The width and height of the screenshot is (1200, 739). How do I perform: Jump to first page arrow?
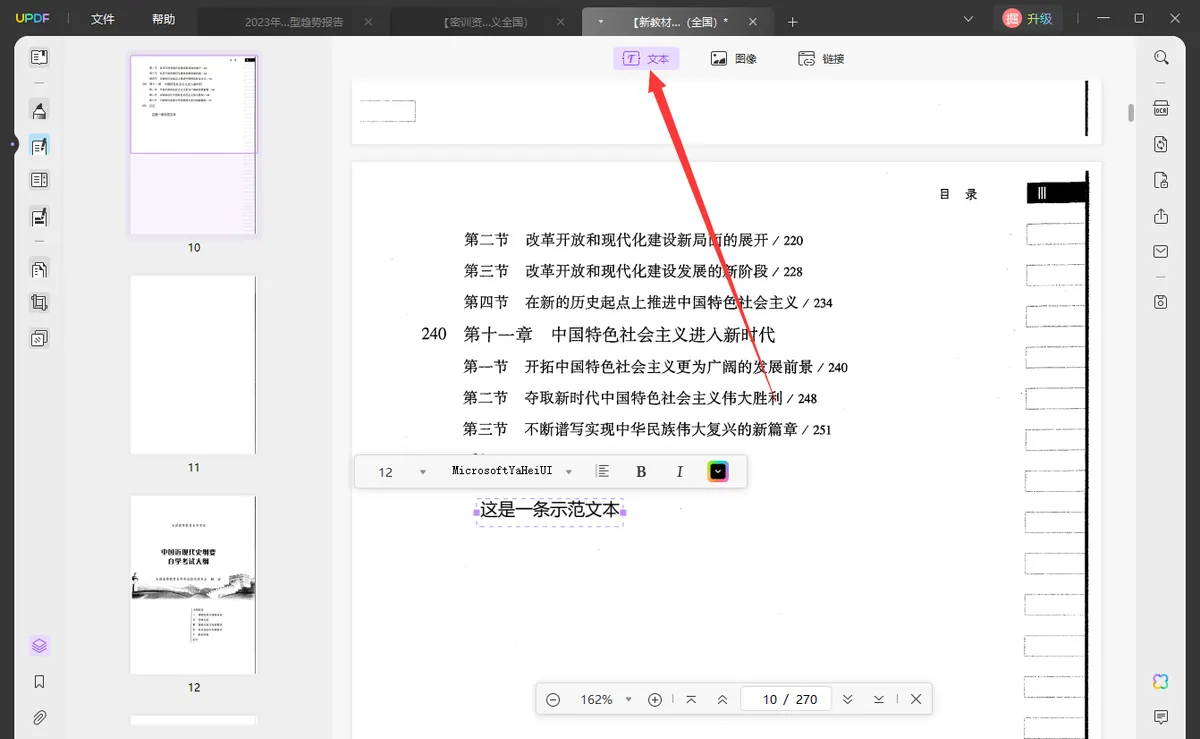point(691,700)
